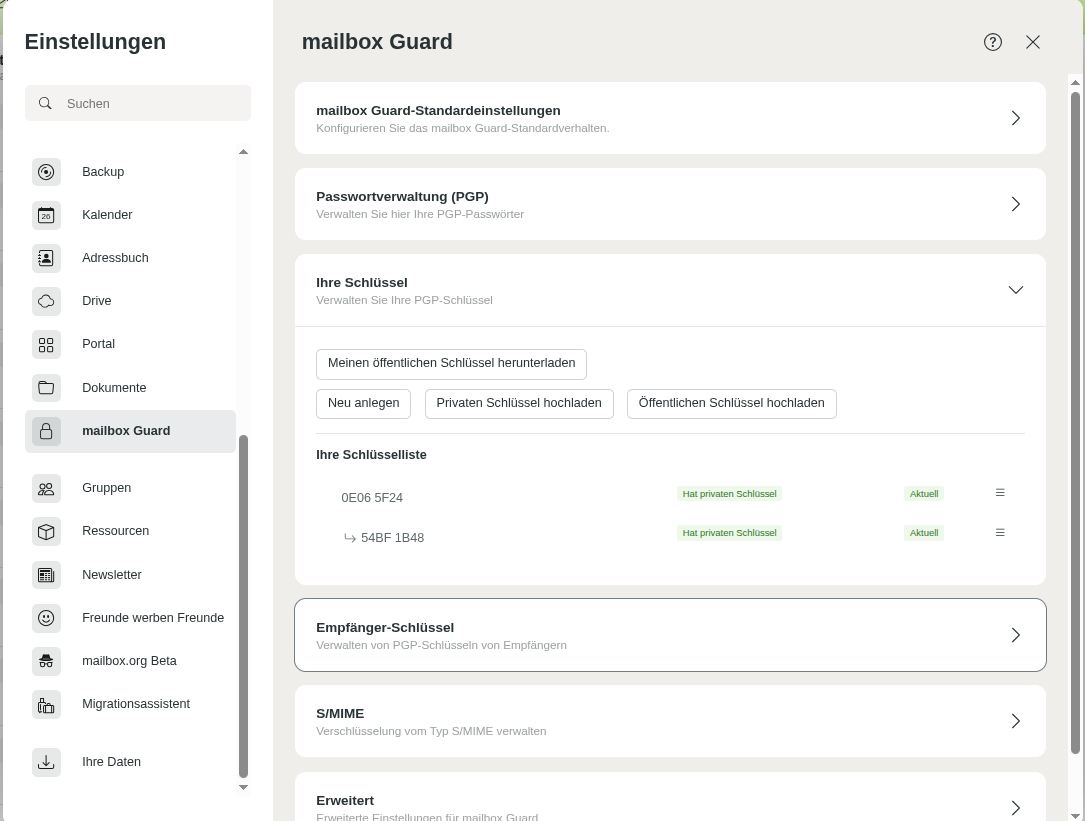Click Aktuell badge on 54BF 1B48 row

(x=924, y=533)
